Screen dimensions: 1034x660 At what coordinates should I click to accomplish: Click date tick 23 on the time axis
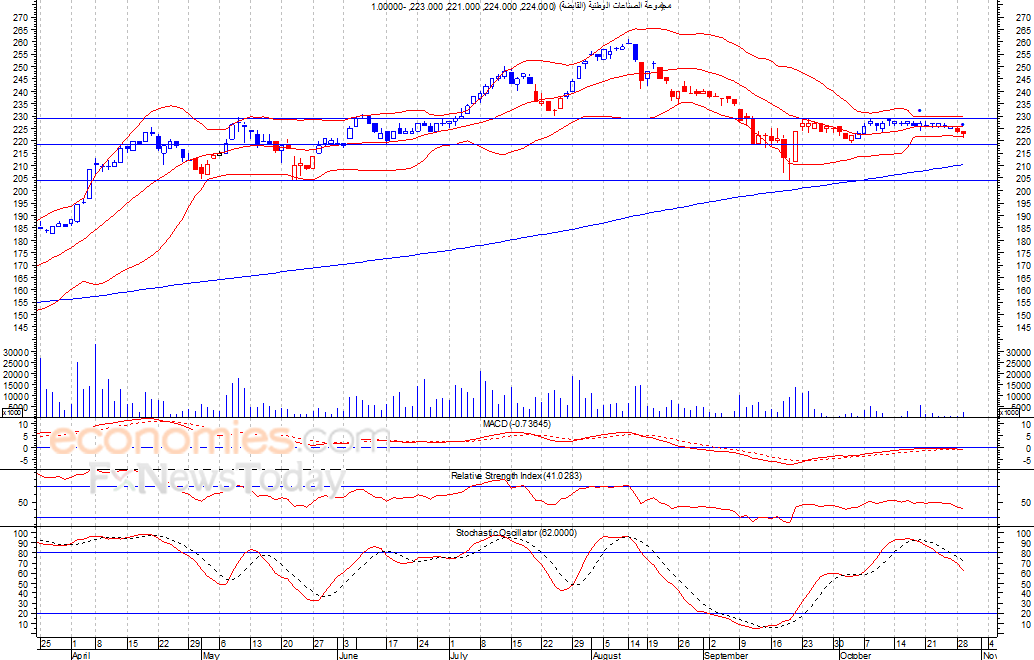pos(807,644)
